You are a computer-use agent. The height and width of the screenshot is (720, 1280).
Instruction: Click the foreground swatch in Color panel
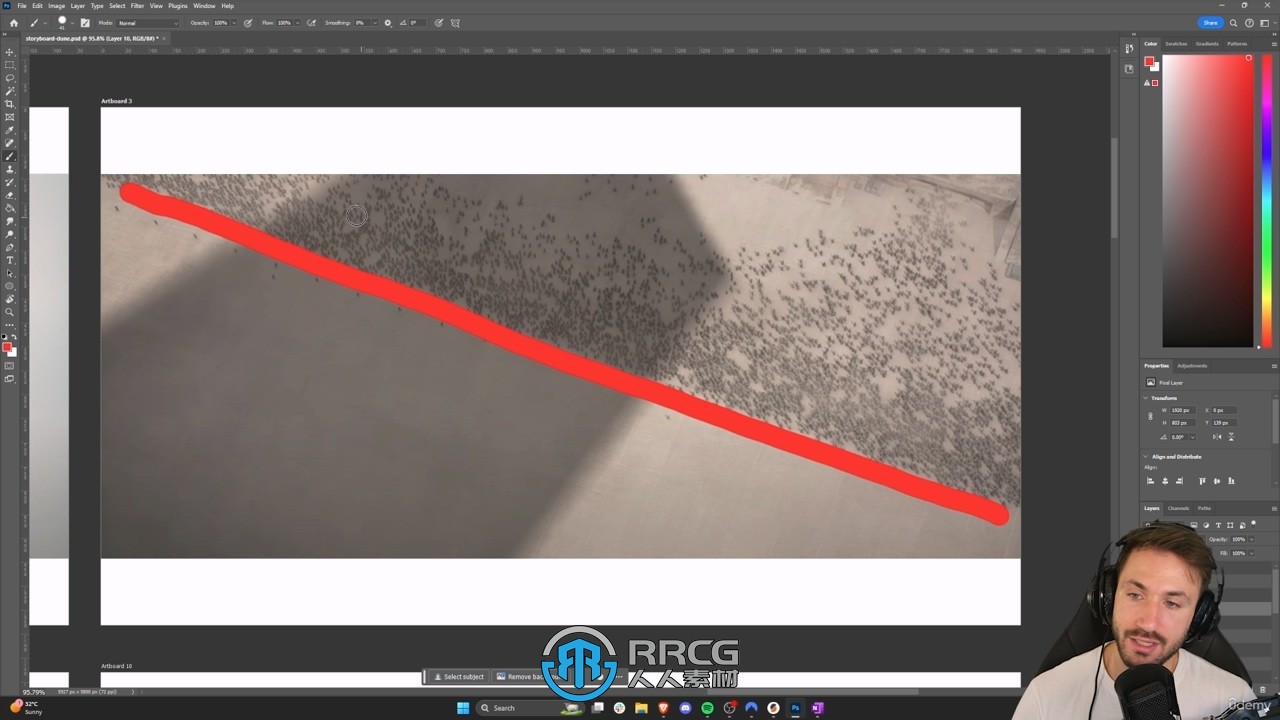[x=1150, y=62]
